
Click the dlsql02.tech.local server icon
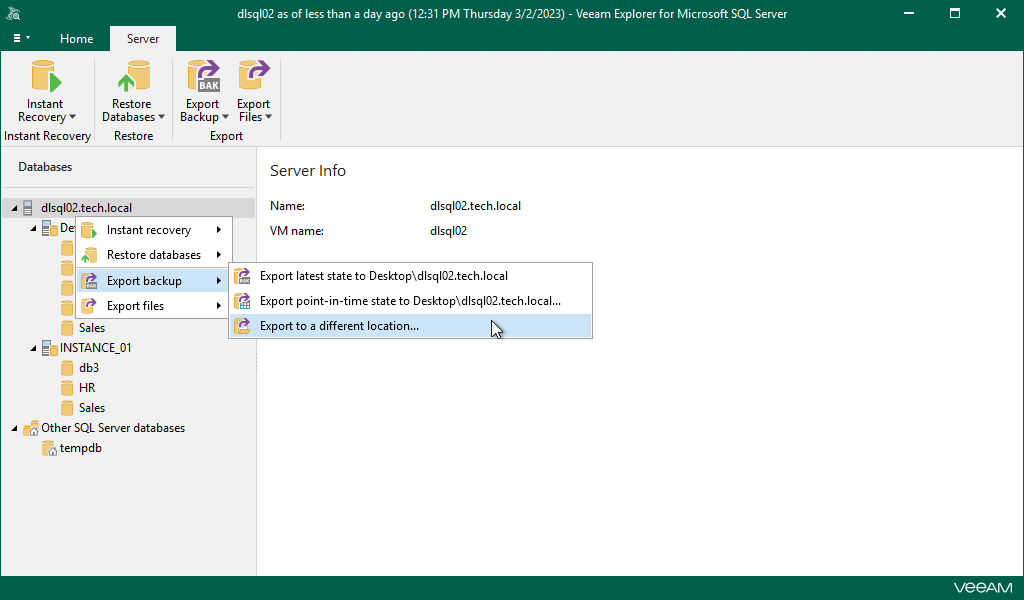pyautogui.click(x=28, y=208)
